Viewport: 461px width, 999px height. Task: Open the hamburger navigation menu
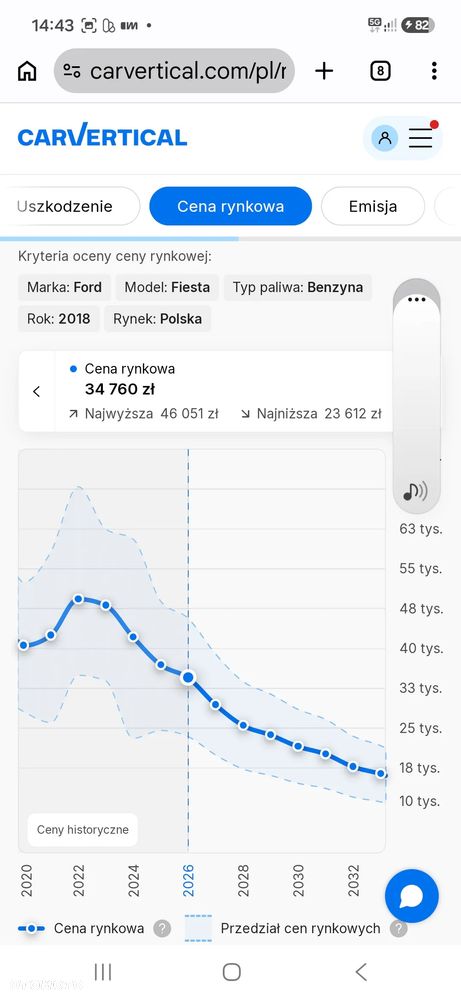pos(420,138)
